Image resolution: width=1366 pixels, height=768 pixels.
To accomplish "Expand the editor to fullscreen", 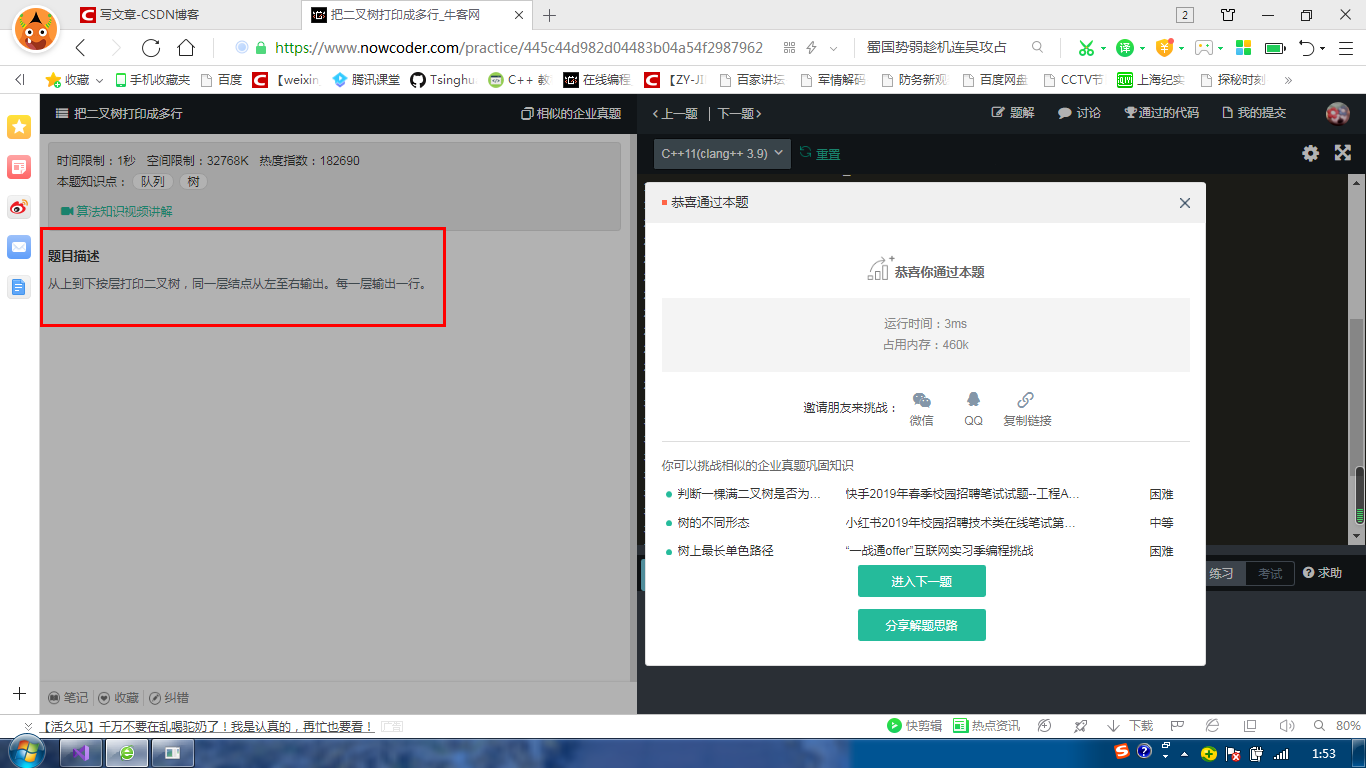I will 1342,153.
